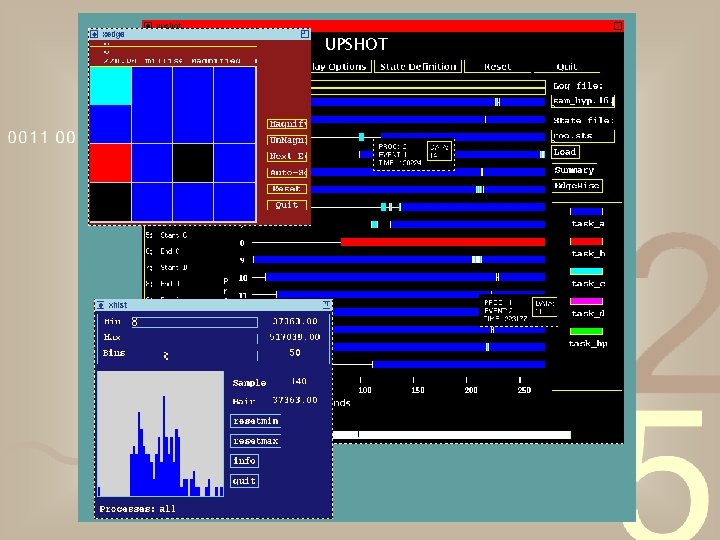Select the magenta task_d legend swatch
The image size is (720, 540).
point(586,301)
